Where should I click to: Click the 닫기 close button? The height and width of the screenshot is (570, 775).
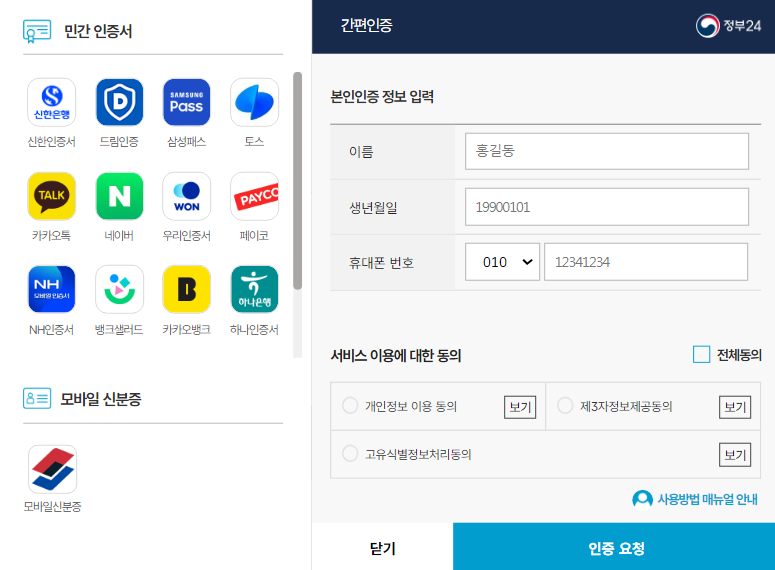383,547
